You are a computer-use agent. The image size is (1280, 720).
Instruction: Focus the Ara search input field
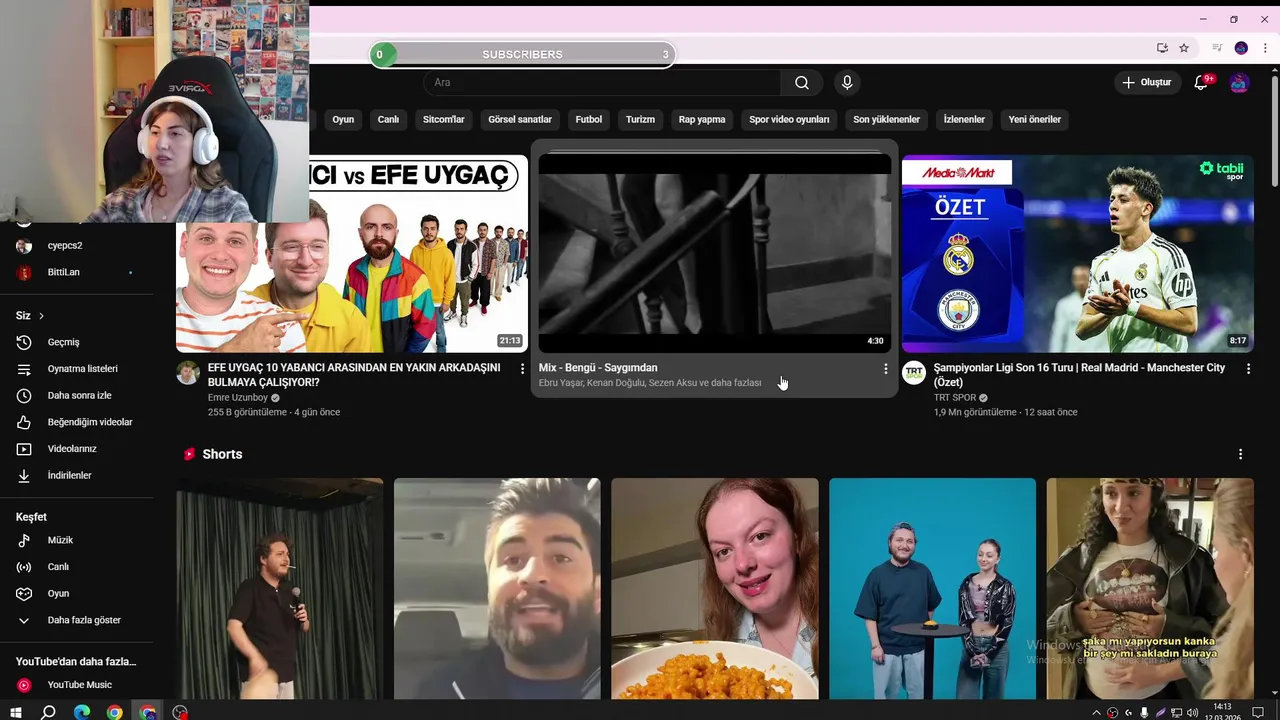point(603,83)
